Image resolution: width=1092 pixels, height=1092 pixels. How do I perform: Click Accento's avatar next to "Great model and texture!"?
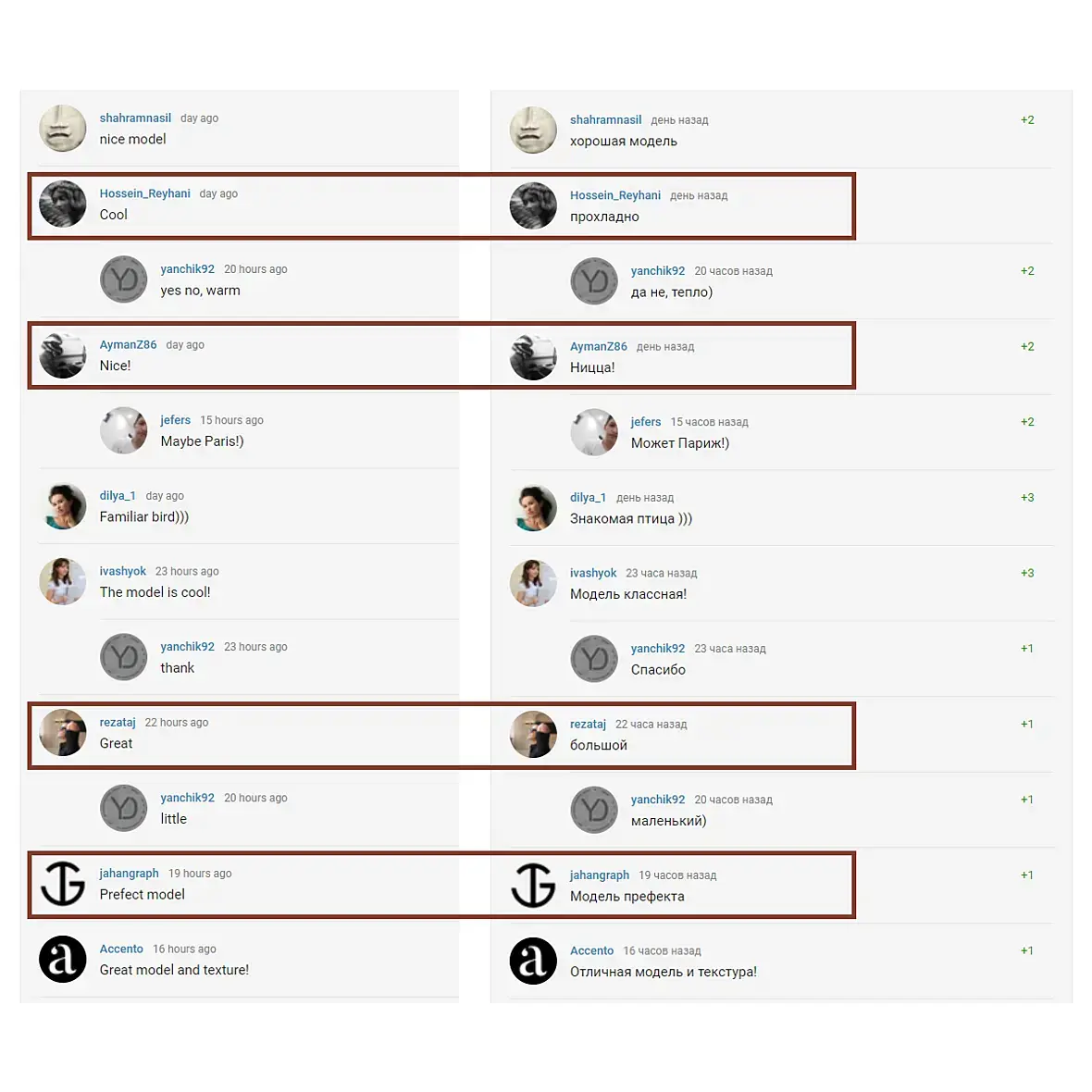[63, 959]
